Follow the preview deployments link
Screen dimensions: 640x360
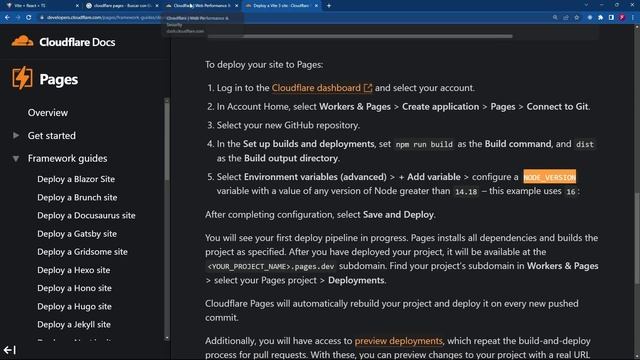click(x=398, y=341)
